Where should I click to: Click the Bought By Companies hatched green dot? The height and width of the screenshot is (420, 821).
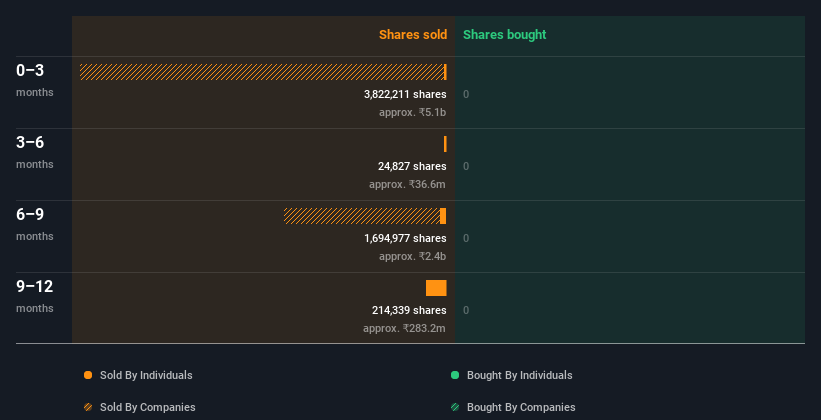coord(455,407)
